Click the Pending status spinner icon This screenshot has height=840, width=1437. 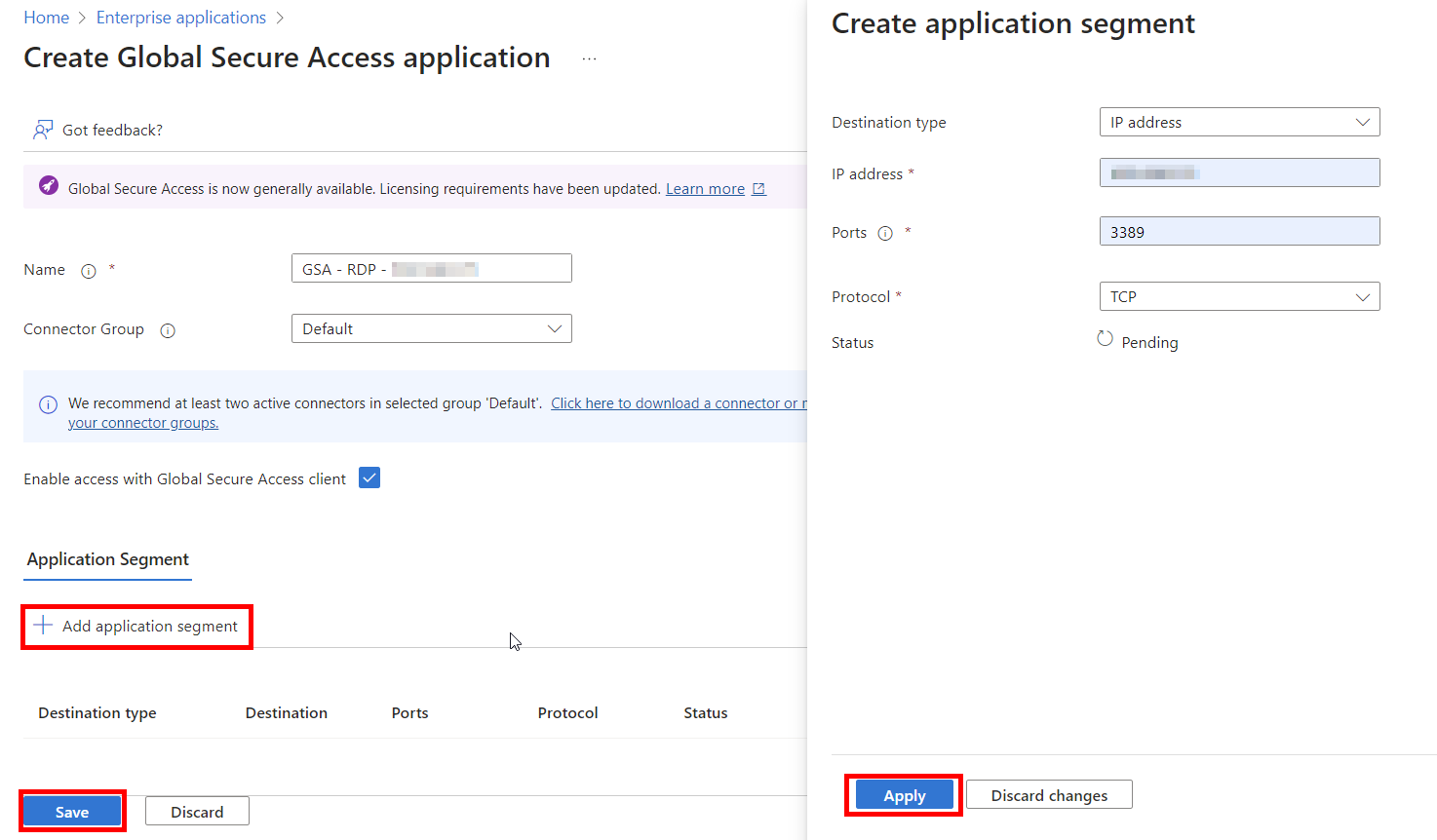pos(1105,338)
